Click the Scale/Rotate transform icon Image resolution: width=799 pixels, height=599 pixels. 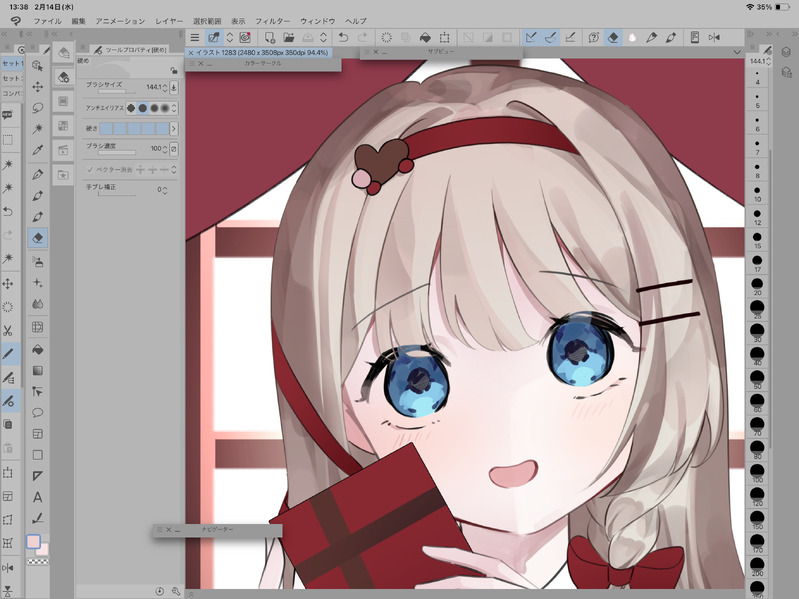(444, 37)
